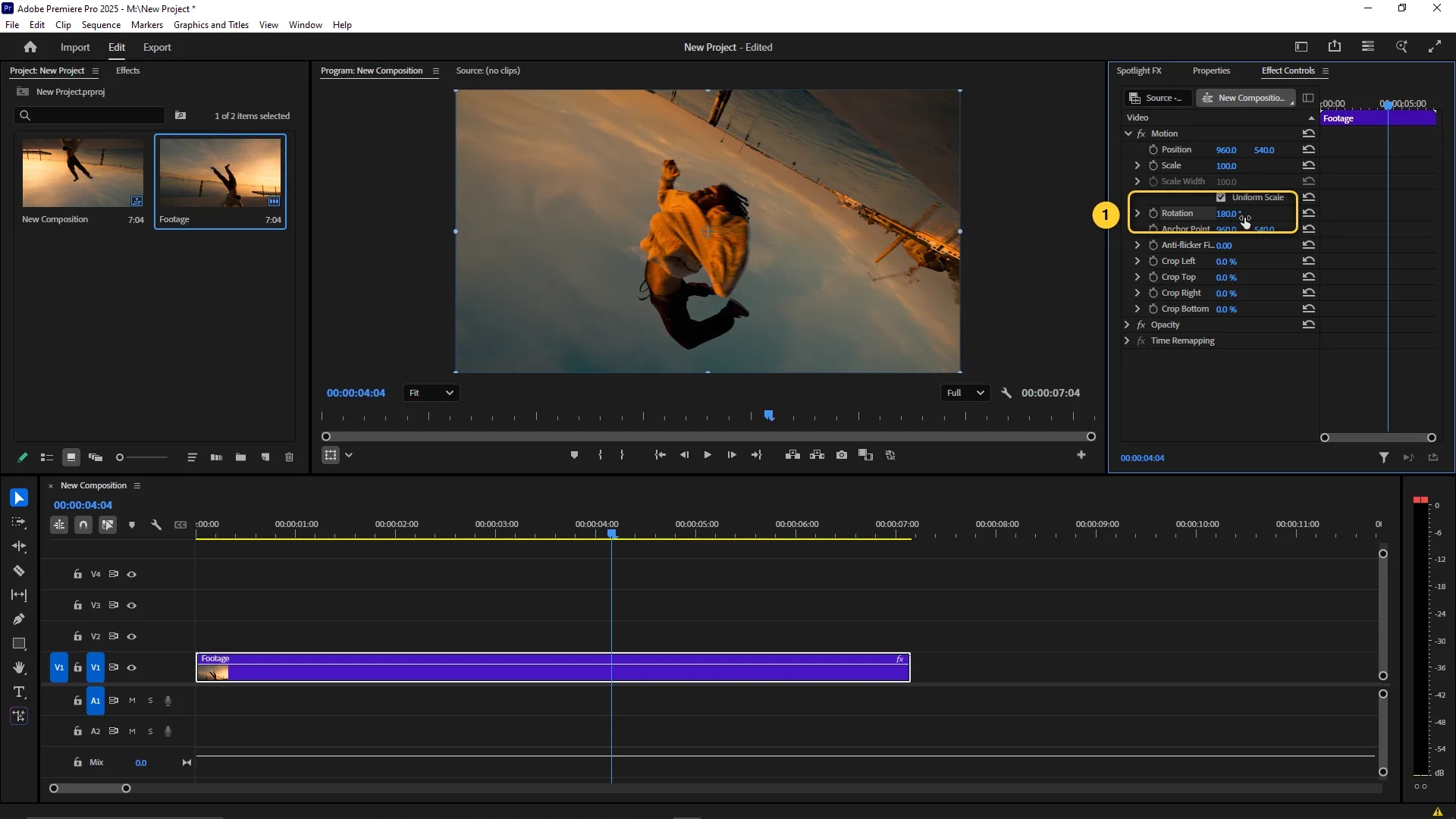Reset the Rotation parameter
Image resolution: width=1456 pixels, height=819 pixels.
click(x=1309, y=213)
